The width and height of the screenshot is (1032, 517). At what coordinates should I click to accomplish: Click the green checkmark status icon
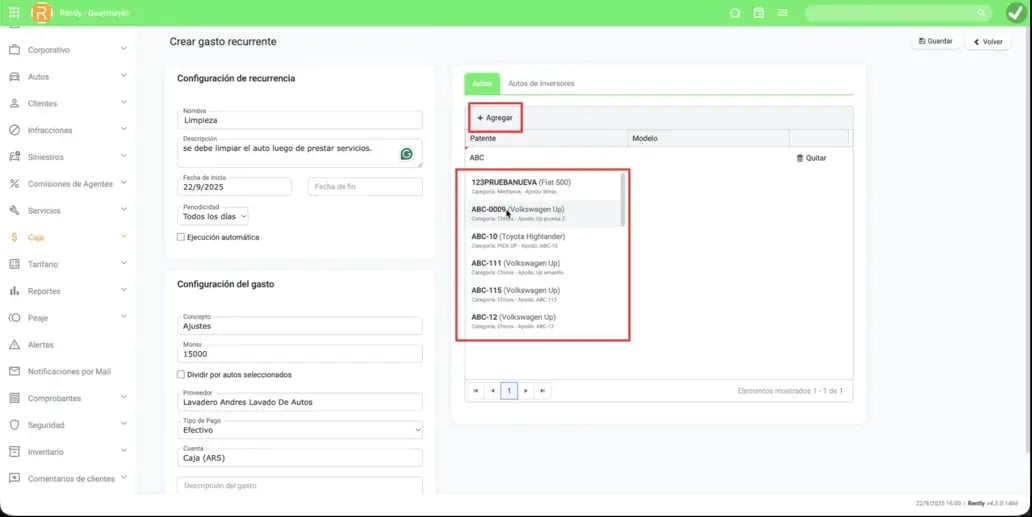1015,13
